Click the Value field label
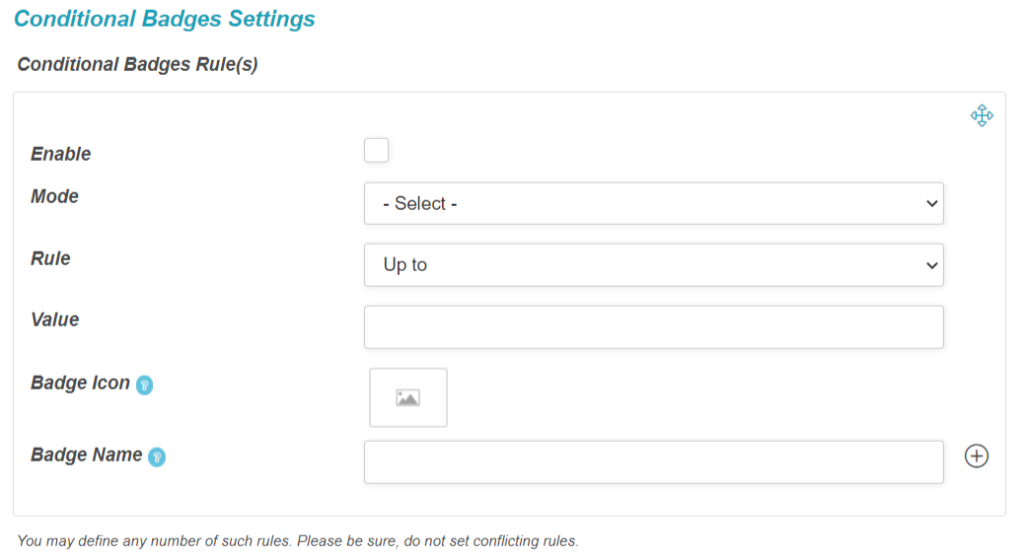1024x559 pixels. [x=55, y=320]
